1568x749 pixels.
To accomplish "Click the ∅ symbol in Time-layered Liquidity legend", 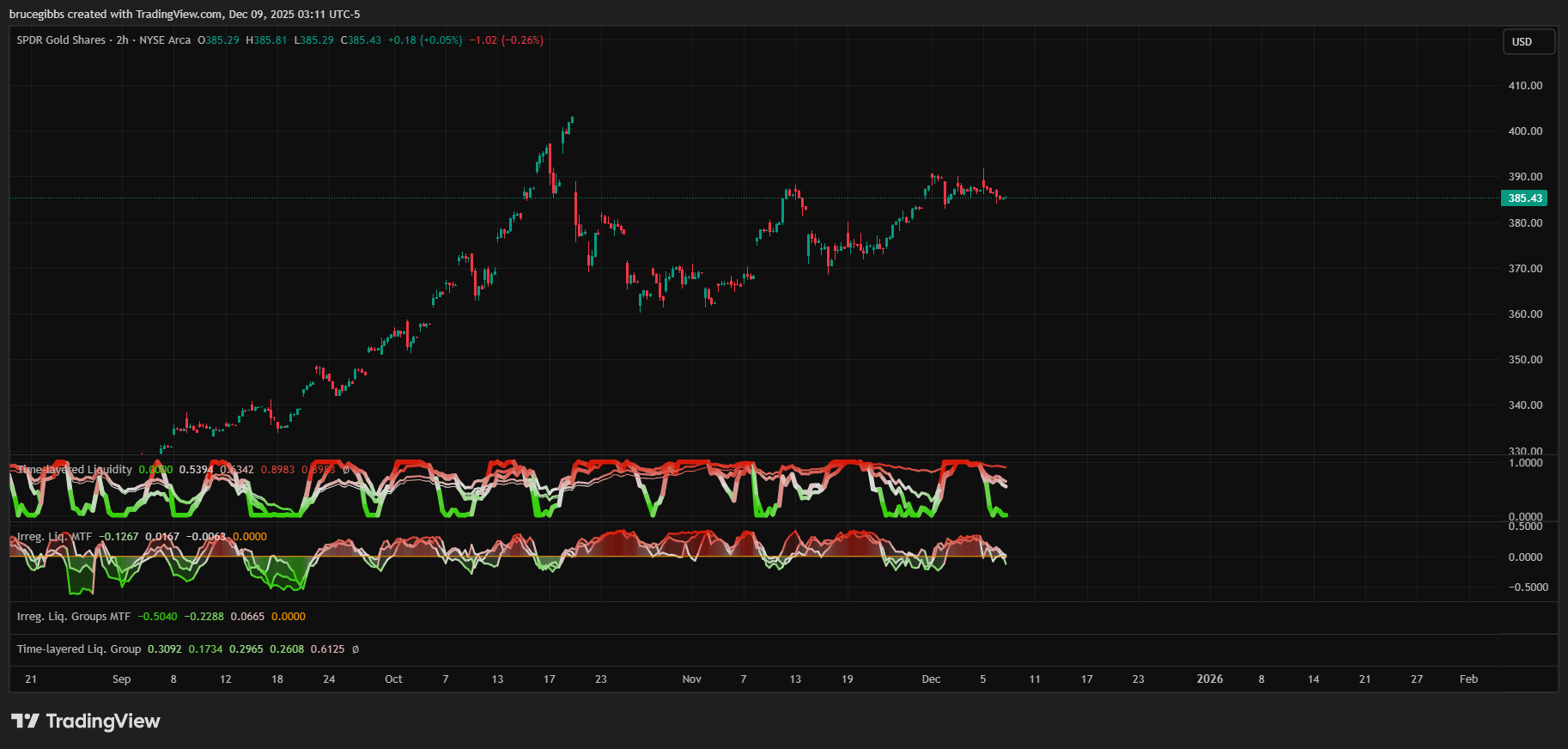I will coord(346,470).
